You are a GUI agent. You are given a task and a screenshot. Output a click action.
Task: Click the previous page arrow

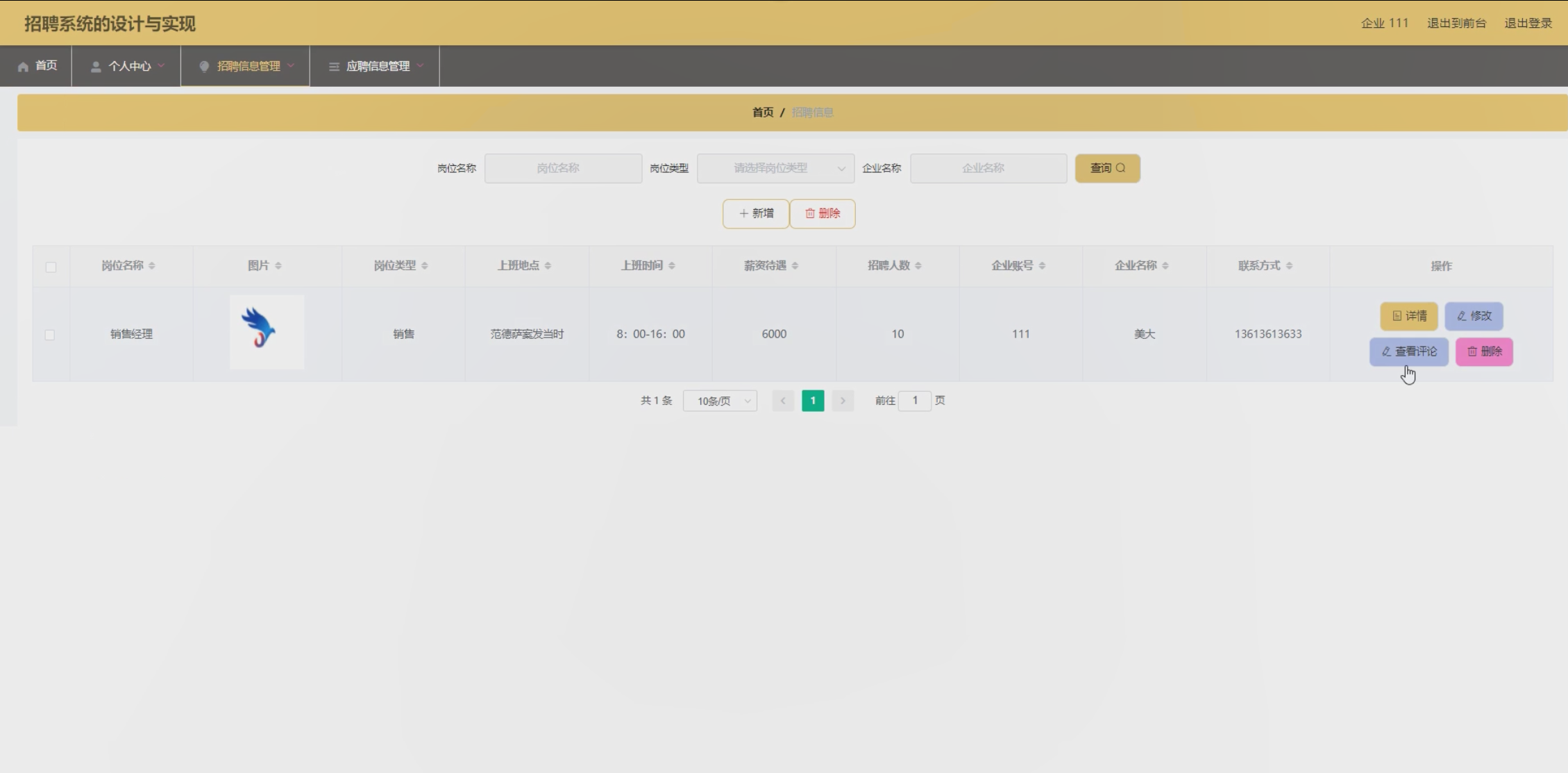tap(783, 401)
